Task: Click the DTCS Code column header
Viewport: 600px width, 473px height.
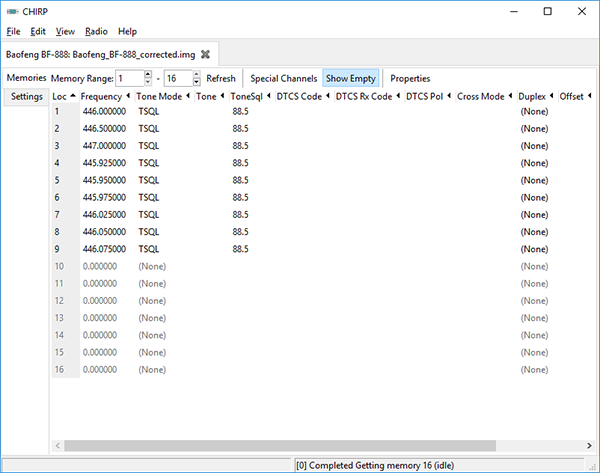Action: click(x=303, y=96)
